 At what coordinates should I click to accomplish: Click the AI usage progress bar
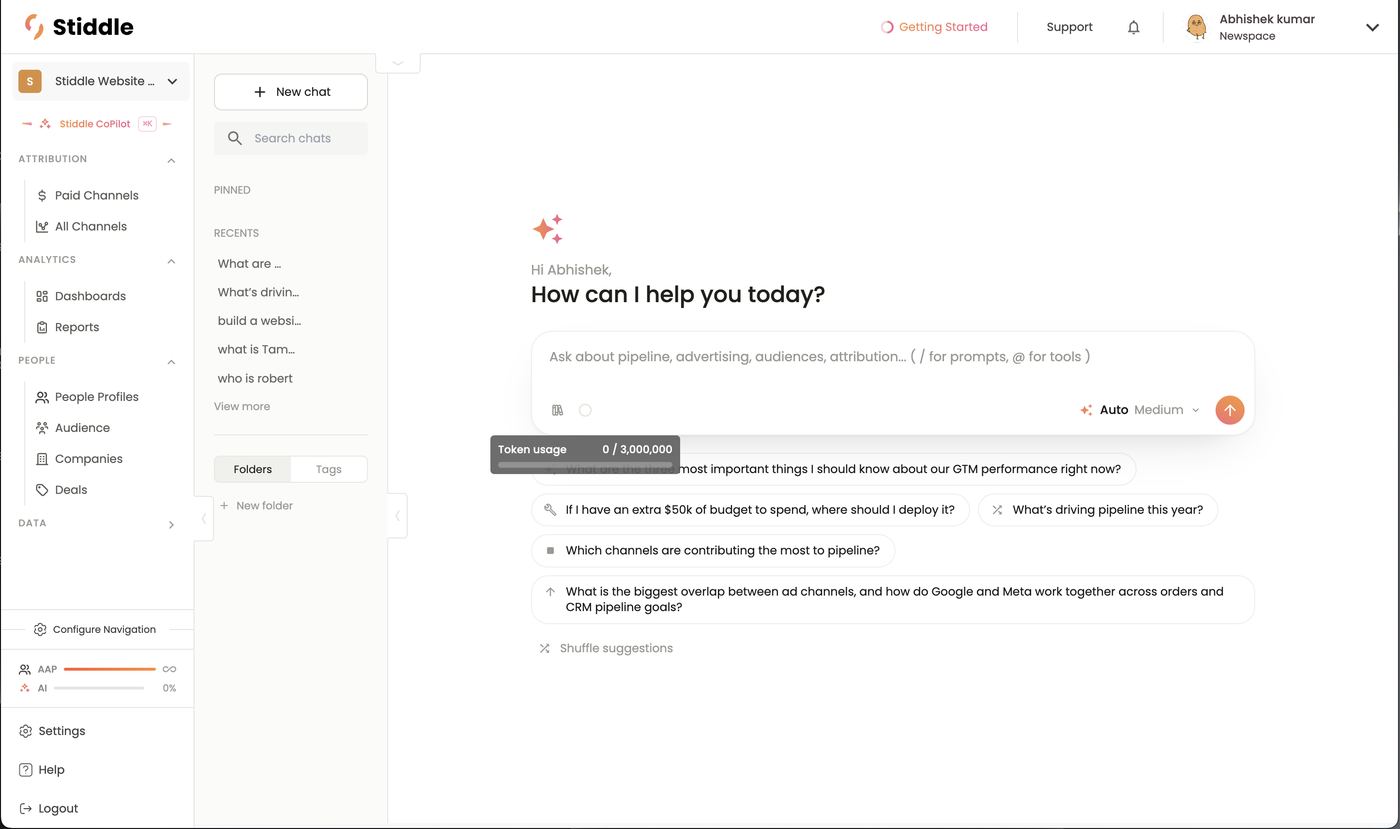[x=99, y=689]
